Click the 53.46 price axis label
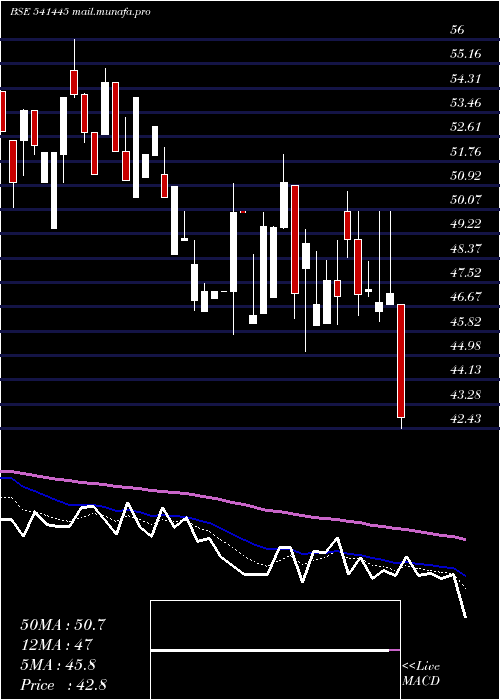 pyautogui.click(x=466, y=103)
